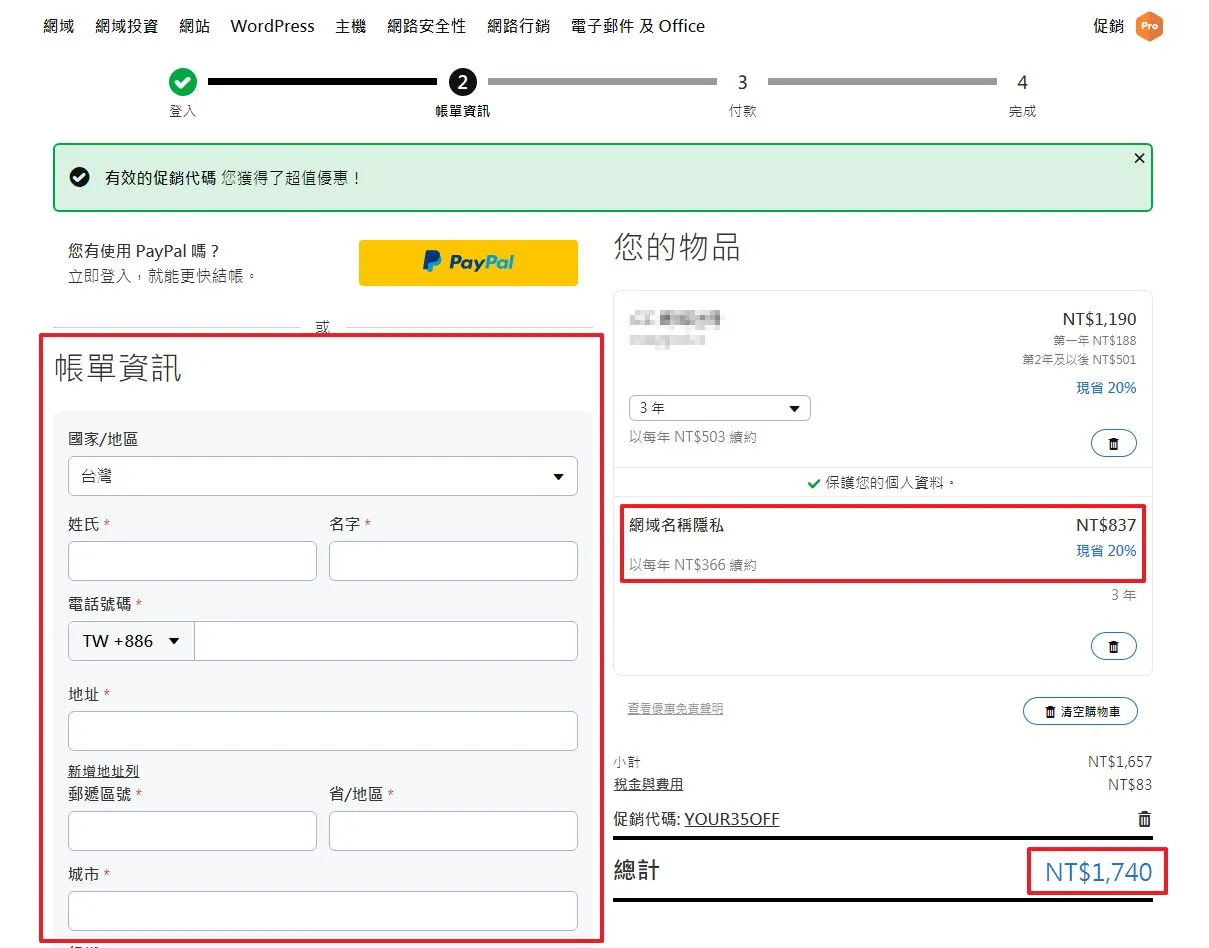Click the tax amount NT$83
This screenshot has width=1209, height=948.
[1130, 785]
